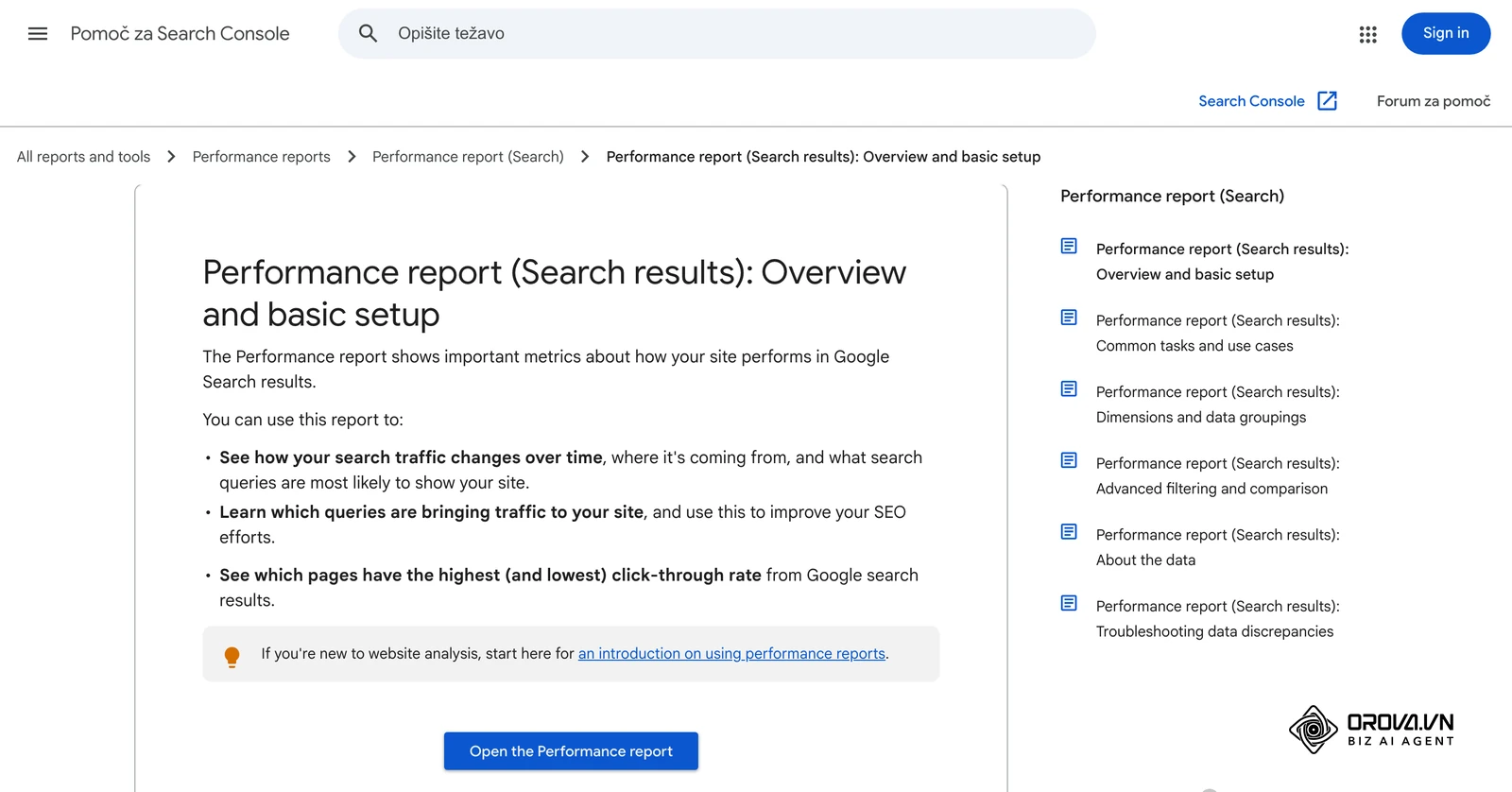Viewport: 1512px width, 792px height.
Task: Select sidebar 'Advanced filtering and comparison' article
Action: (x=1217, y=476)
